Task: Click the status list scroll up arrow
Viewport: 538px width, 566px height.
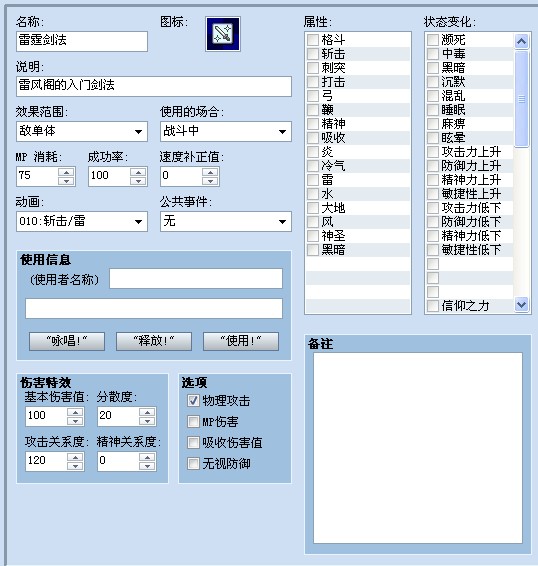Action: point(521,42)
